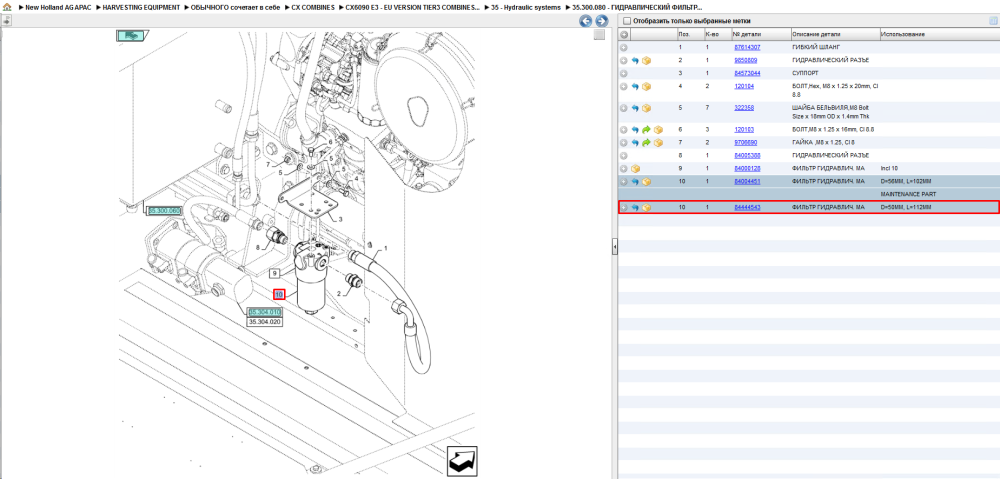
Task: Open part number 120103 link
Action: tap(743, 129)
